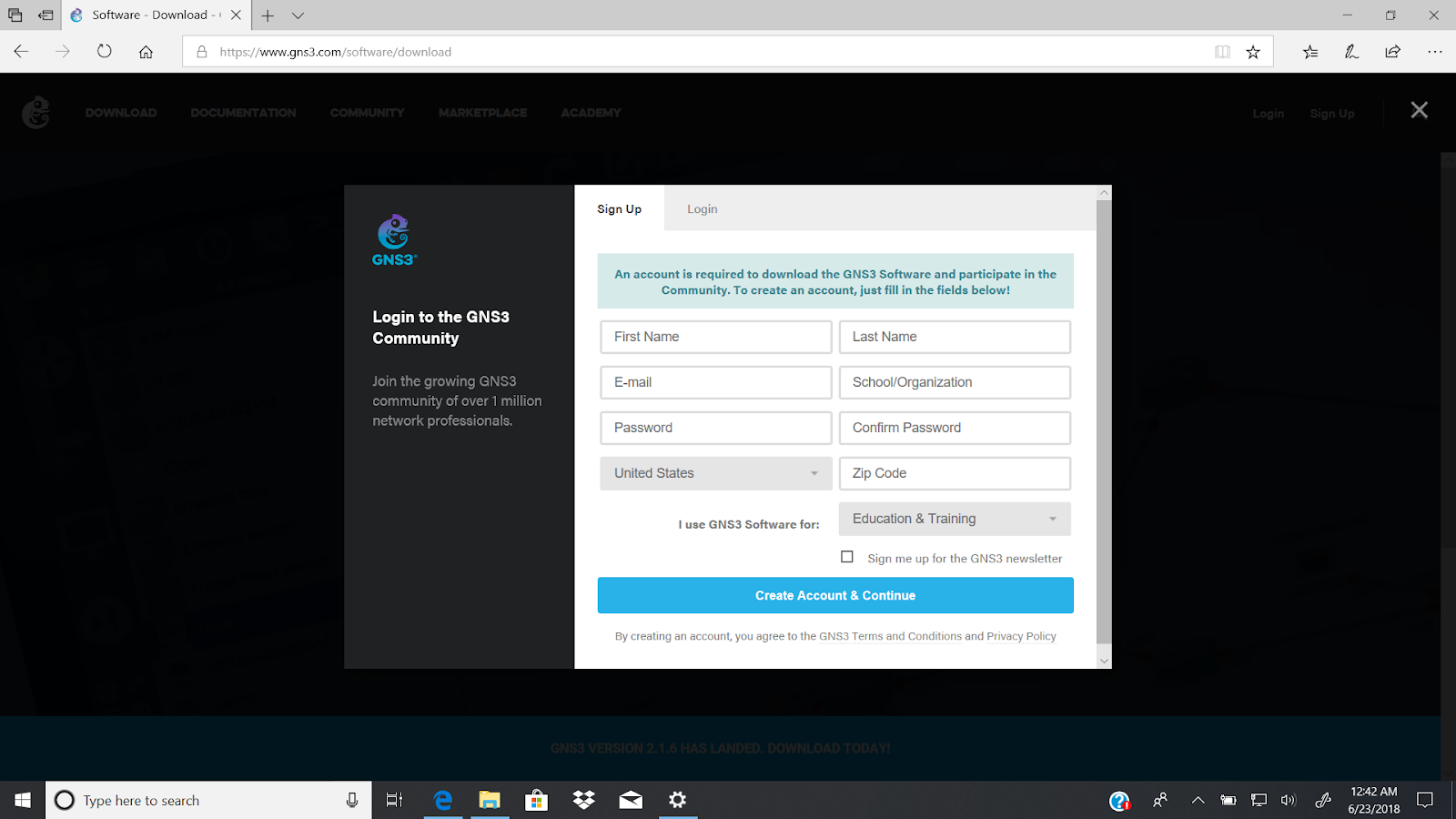This screenshot has height=819, width=1456.
Task: Click the Confirm Password field
Action: click(x=955, y=428)
